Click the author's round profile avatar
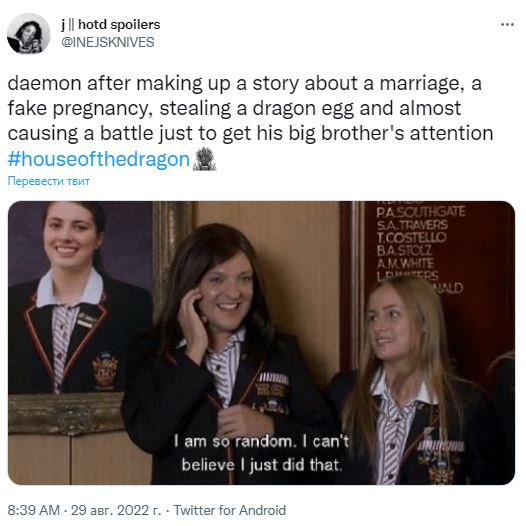The image size is (526, 526). click(29, 34)
